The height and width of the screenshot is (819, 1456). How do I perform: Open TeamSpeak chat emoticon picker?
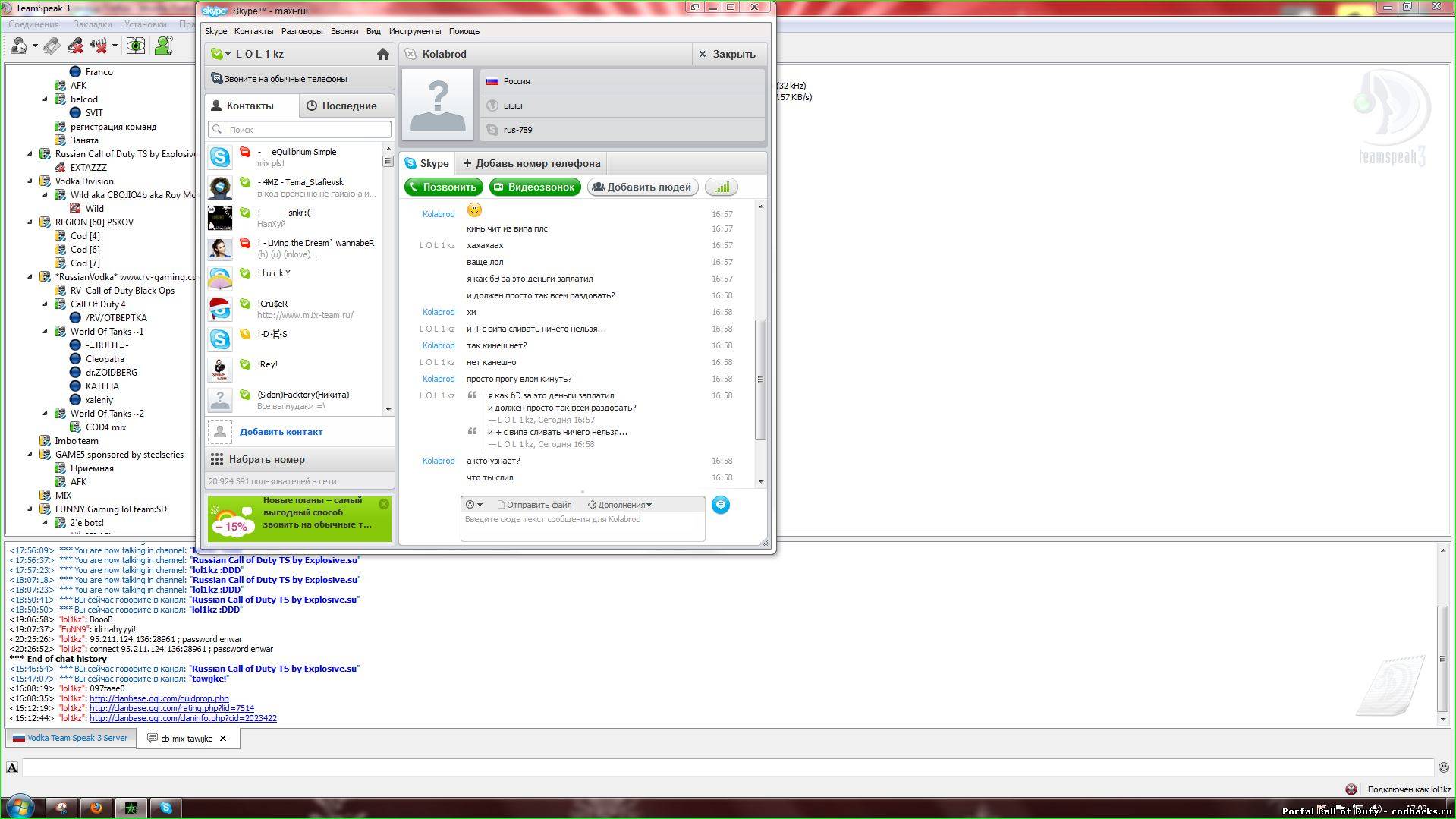[1443, 767]
